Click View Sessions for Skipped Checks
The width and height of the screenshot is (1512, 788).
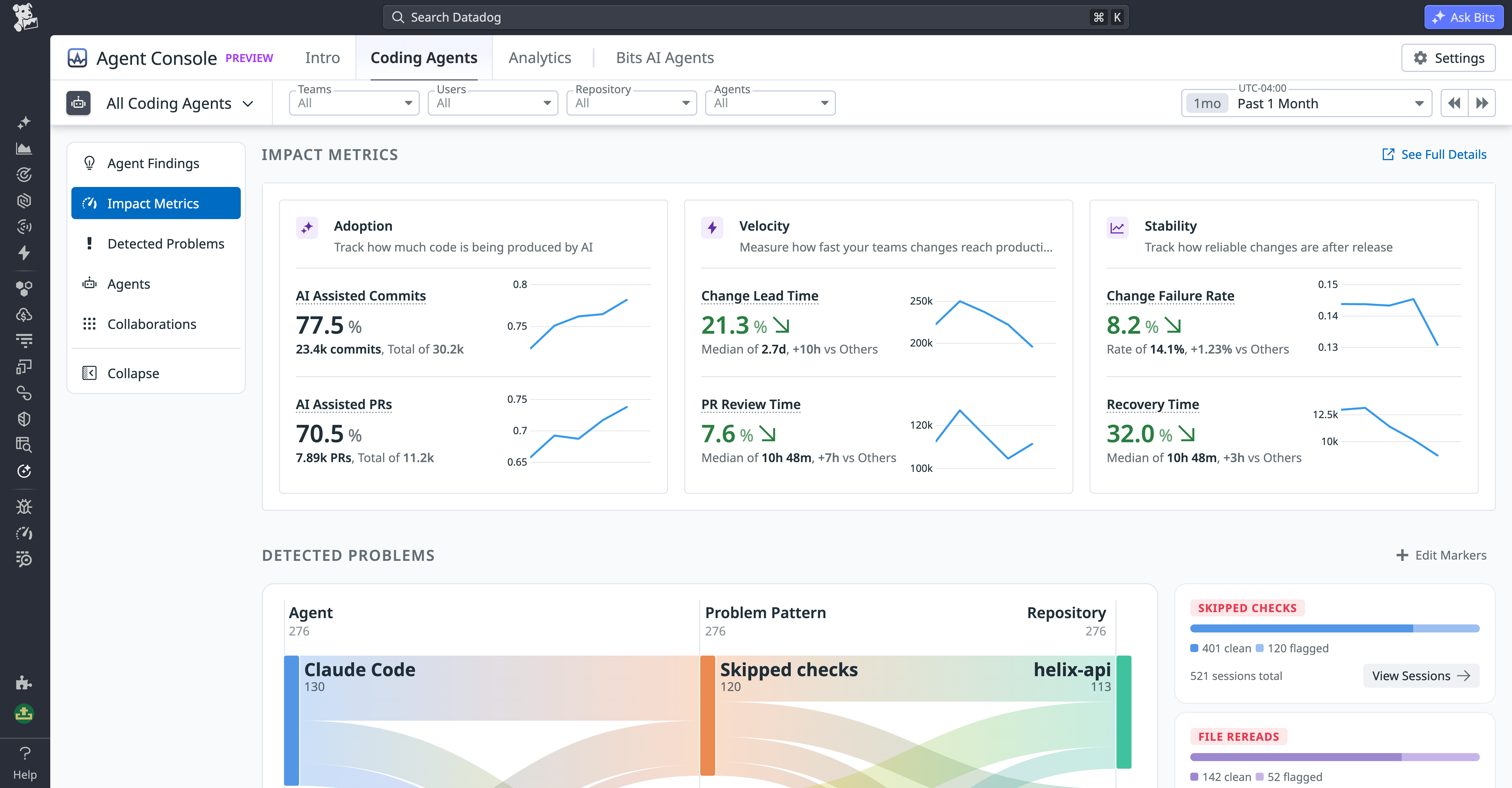pyautogui.click(x=1421, y=676)
